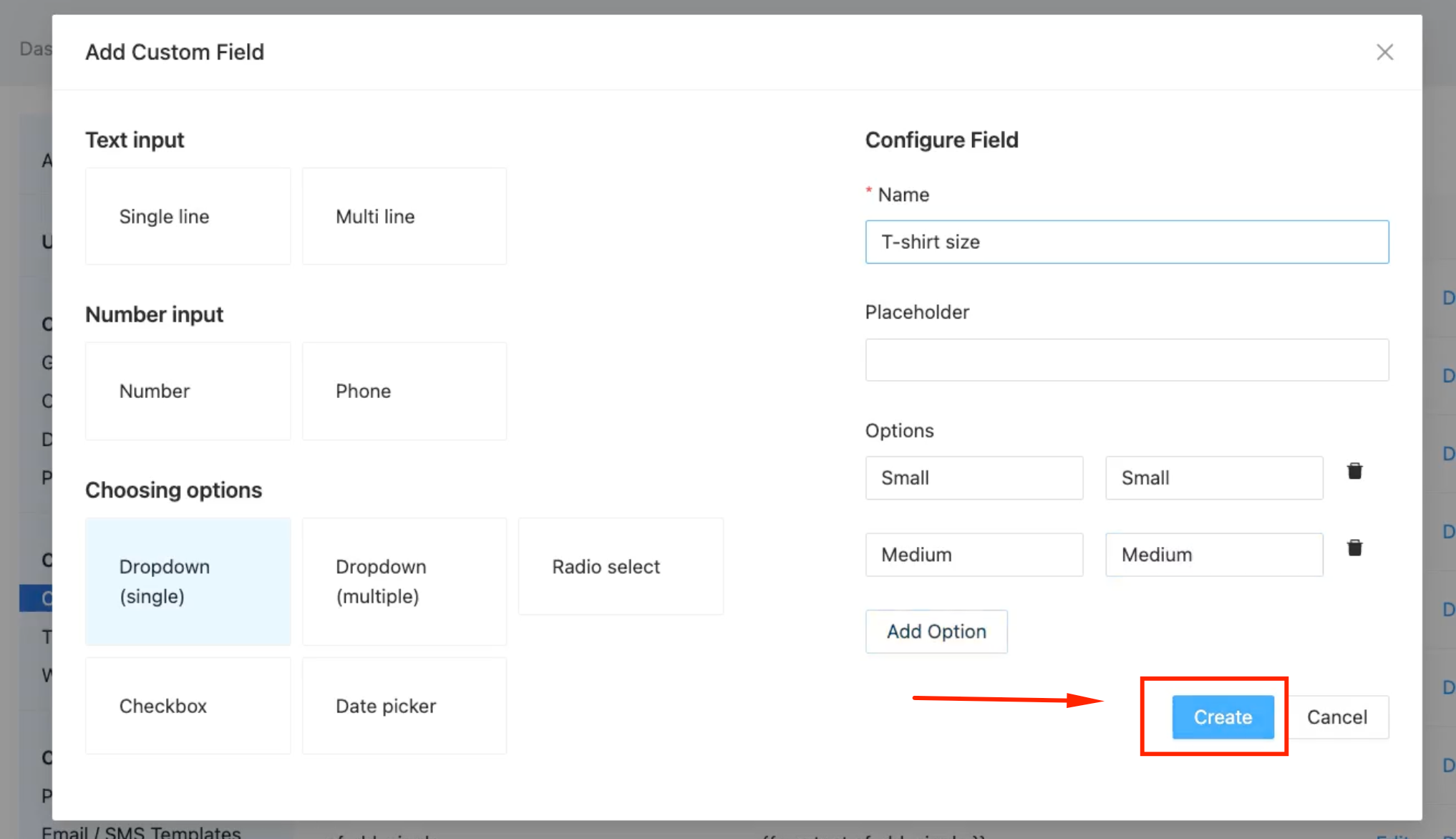Edit the first Small option label
Viewport: 1456px width, 839px height.
[x=974, y=478]
